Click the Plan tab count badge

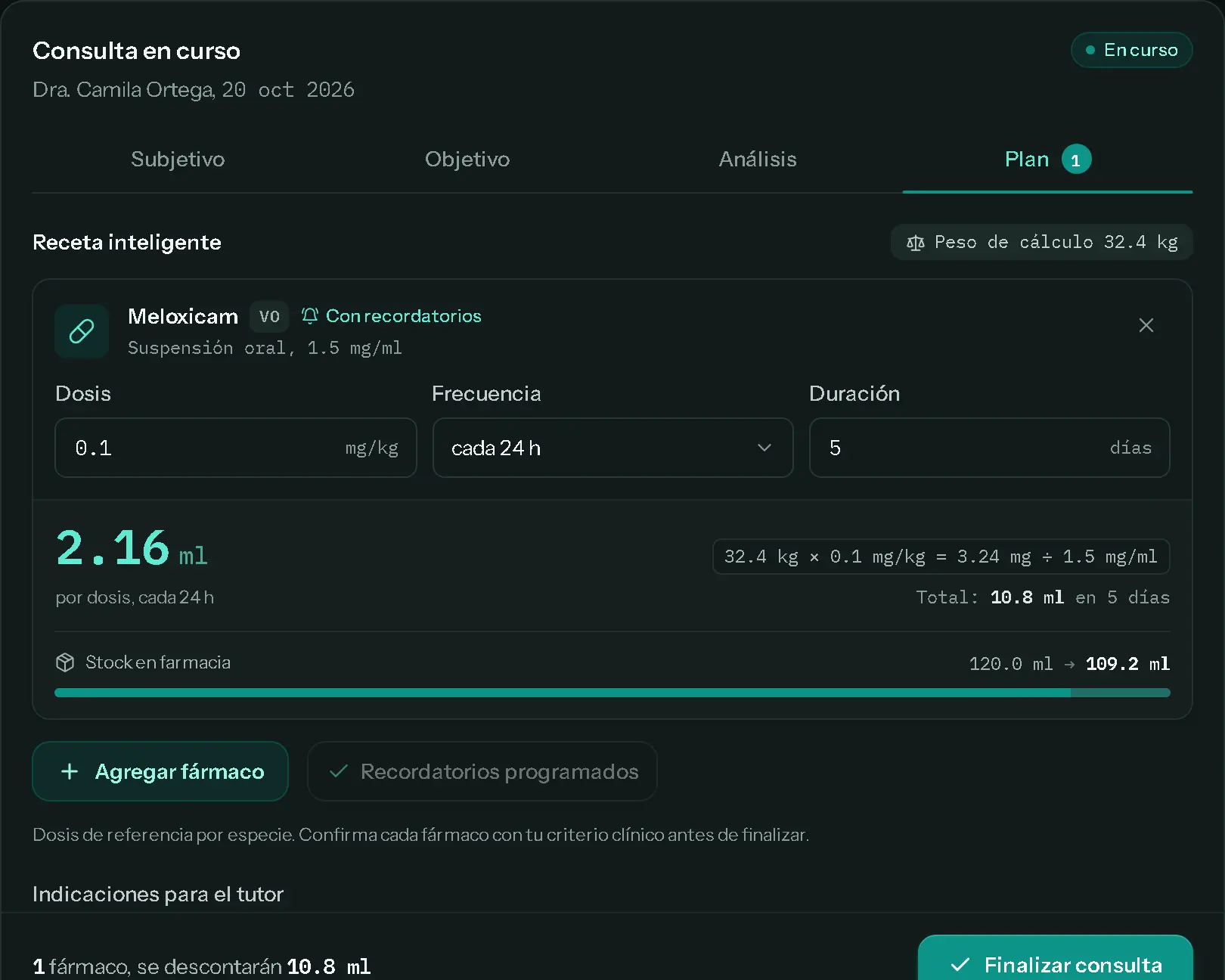pos(1076,160)
